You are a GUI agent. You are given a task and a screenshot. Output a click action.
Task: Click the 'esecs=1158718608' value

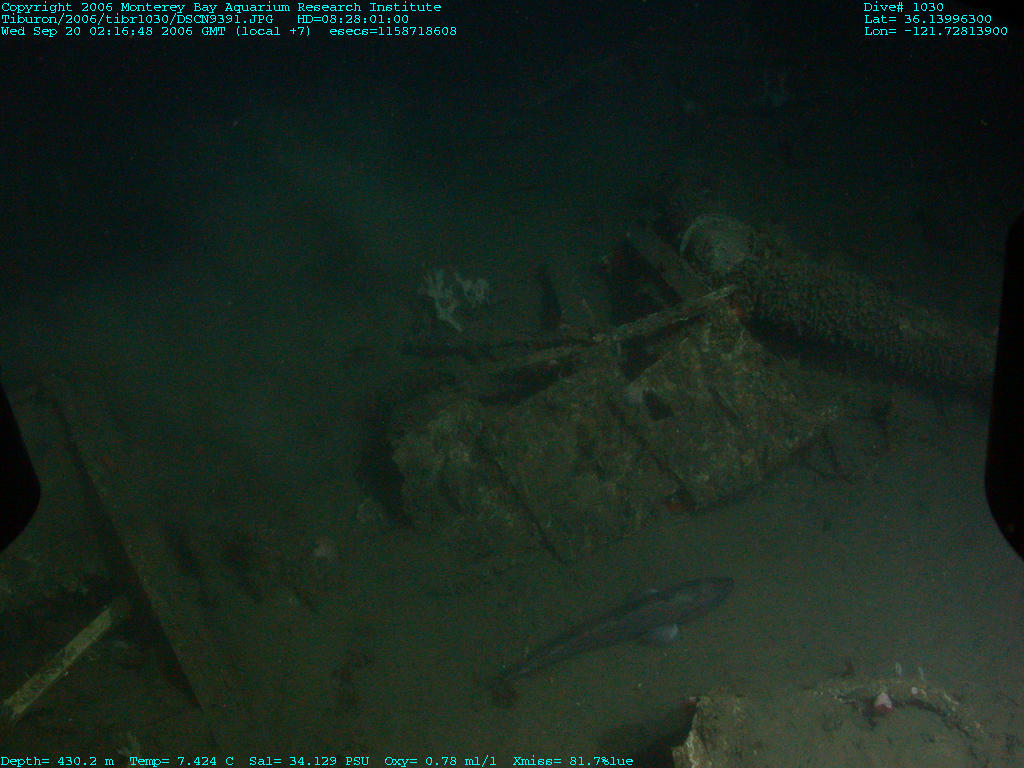[393, 31]
